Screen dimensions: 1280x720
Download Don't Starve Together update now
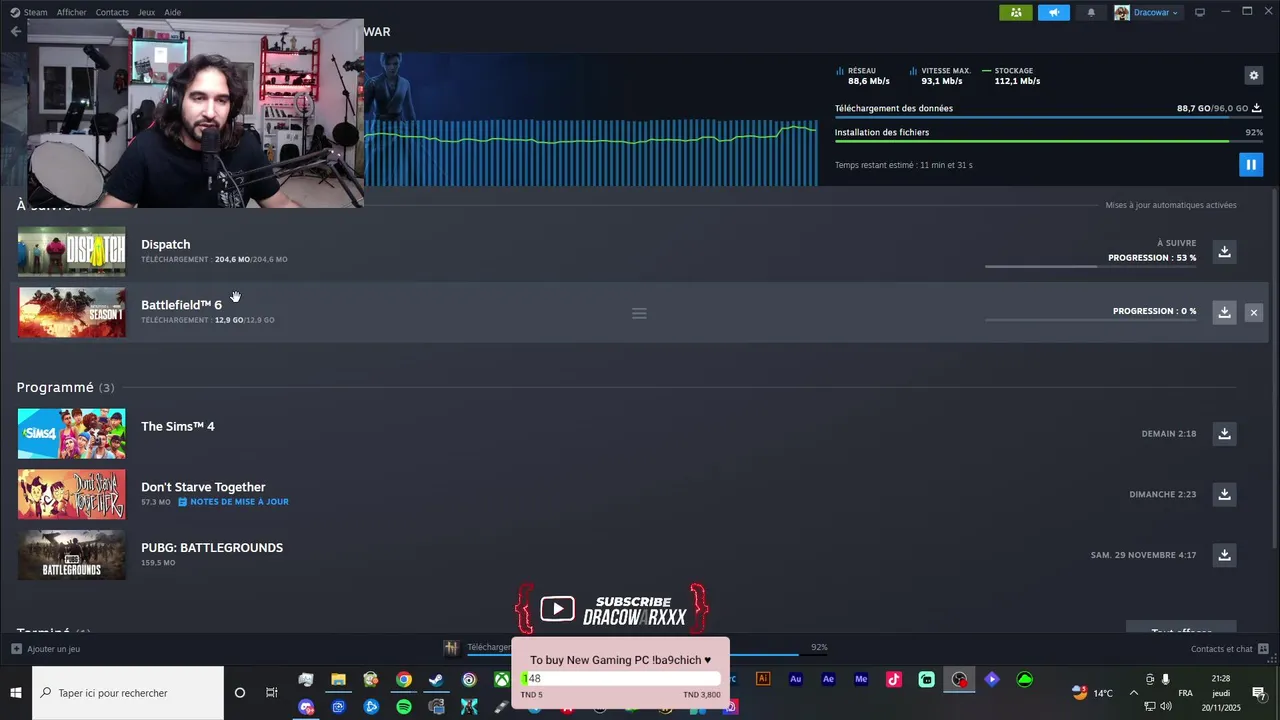[x=1224, y=494]
